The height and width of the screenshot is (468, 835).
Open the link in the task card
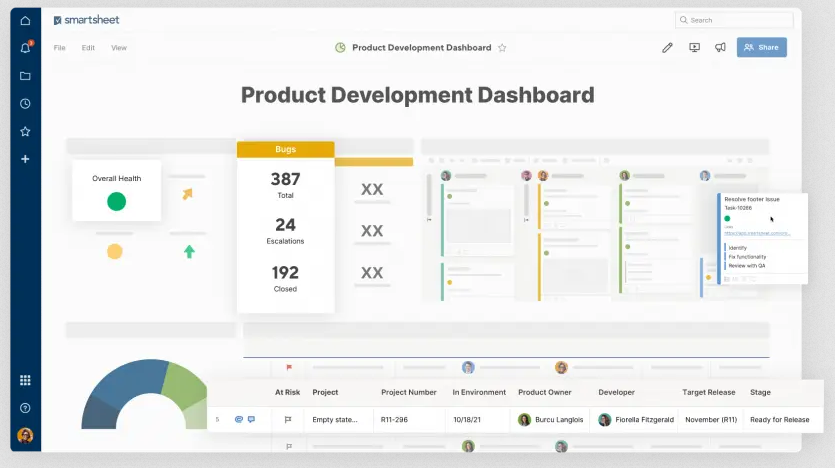pyautogui.click(x=757, y=233)
